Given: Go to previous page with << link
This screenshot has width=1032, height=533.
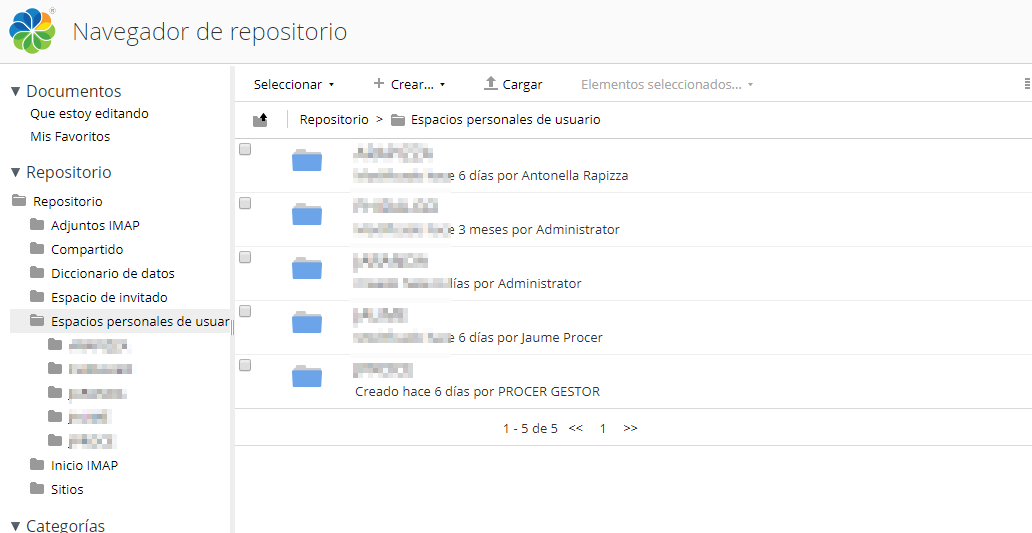Looking at the screenshot, I should click(x=576, y=428).
